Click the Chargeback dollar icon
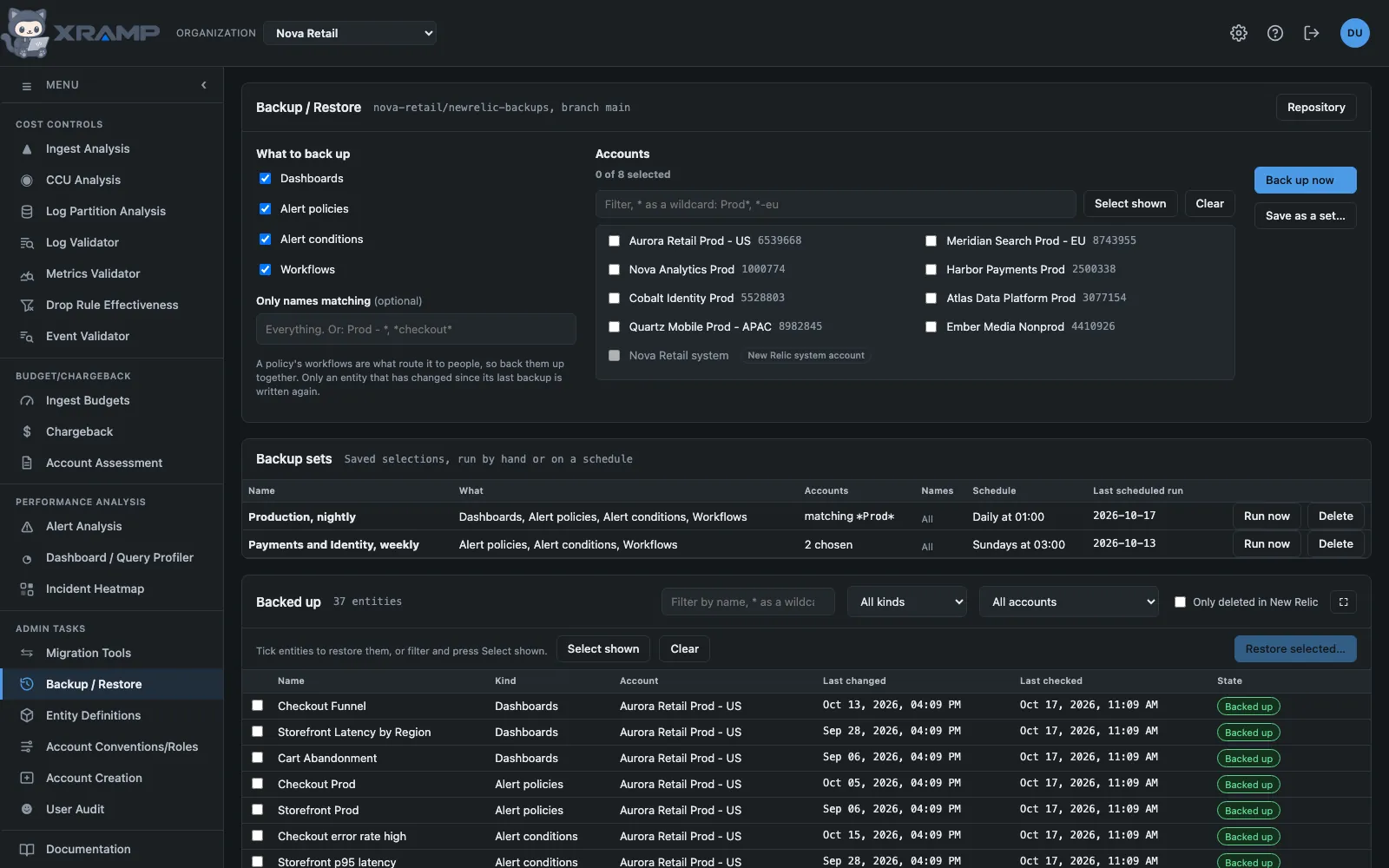The image size is (1389, 868). pyautogui.click(x=27, y=432)
